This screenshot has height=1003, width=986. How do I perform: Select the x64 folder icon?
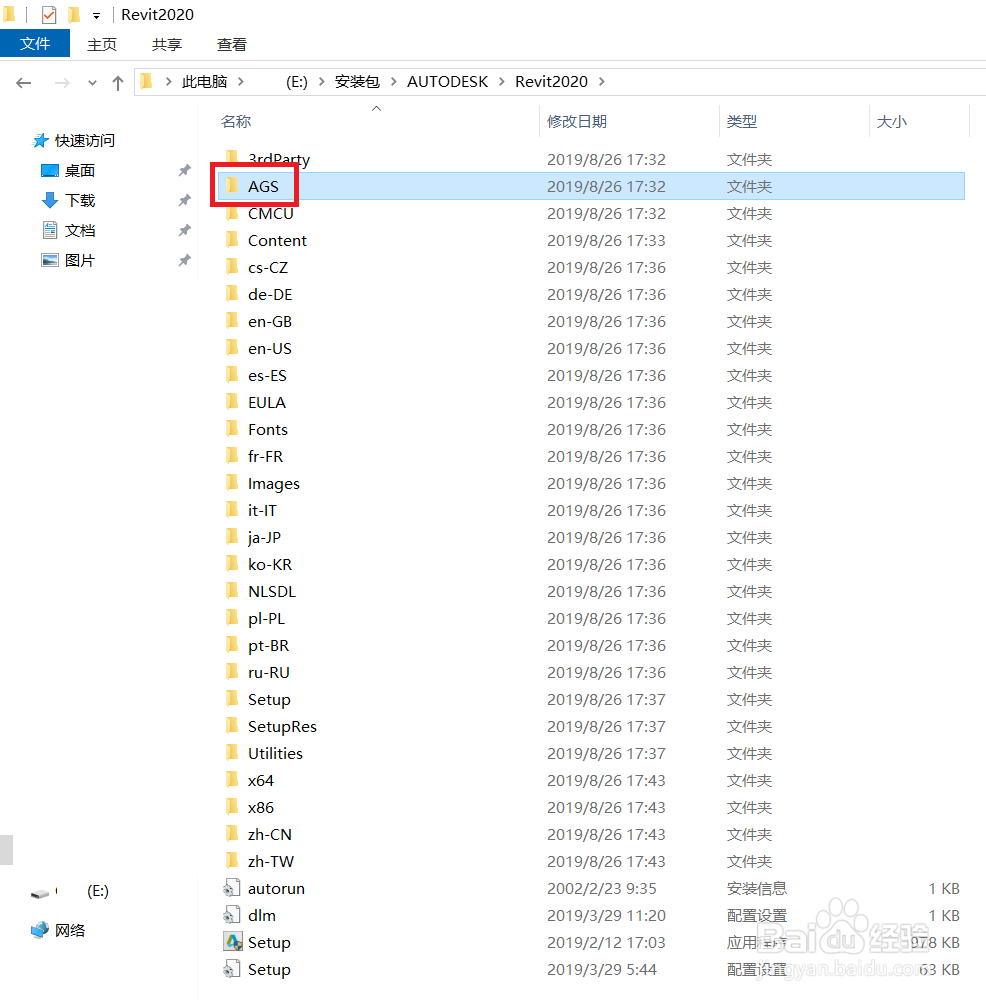coord(232,780)
